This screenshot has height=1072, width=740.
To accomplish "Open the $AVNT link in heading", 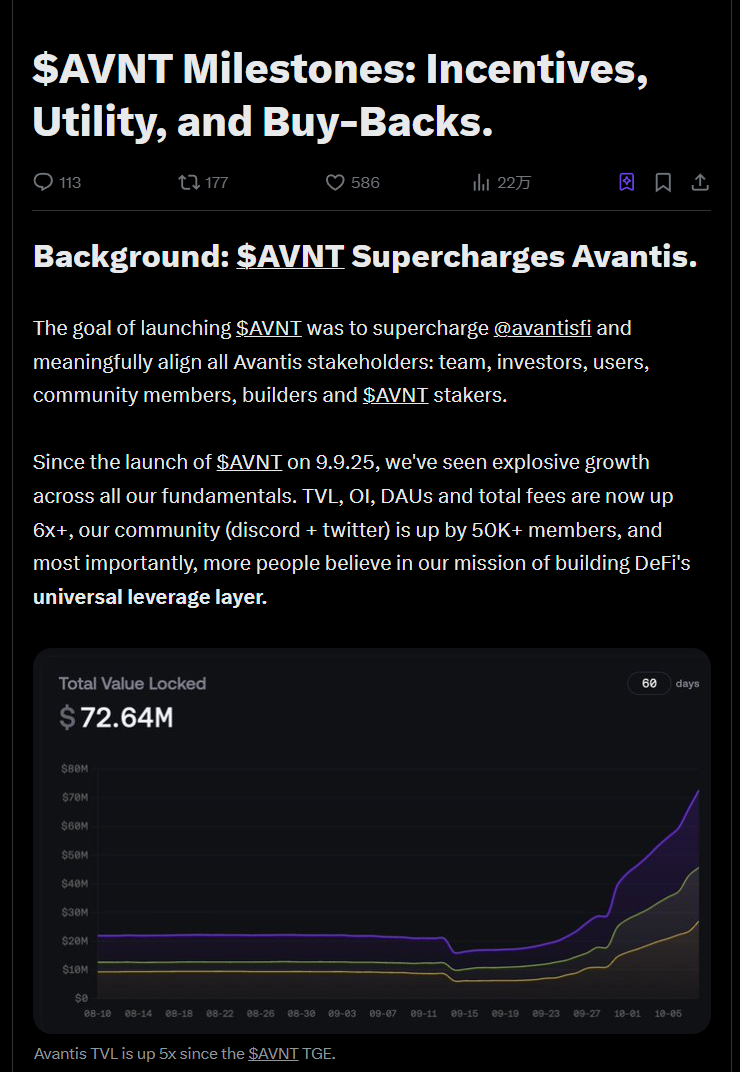I will click(x=290, y=256).
